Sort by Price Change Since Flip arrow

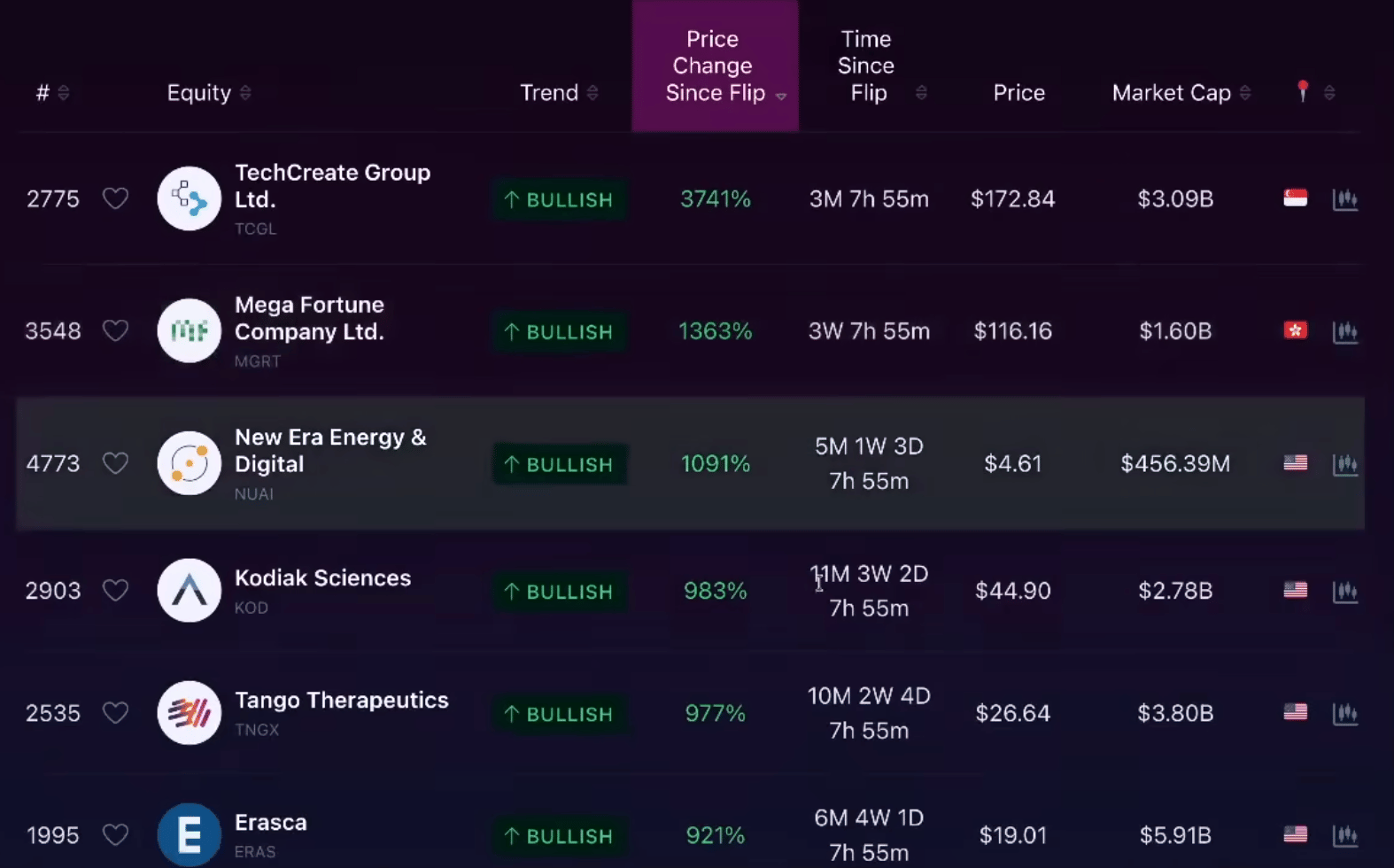(x=780, y=96)
